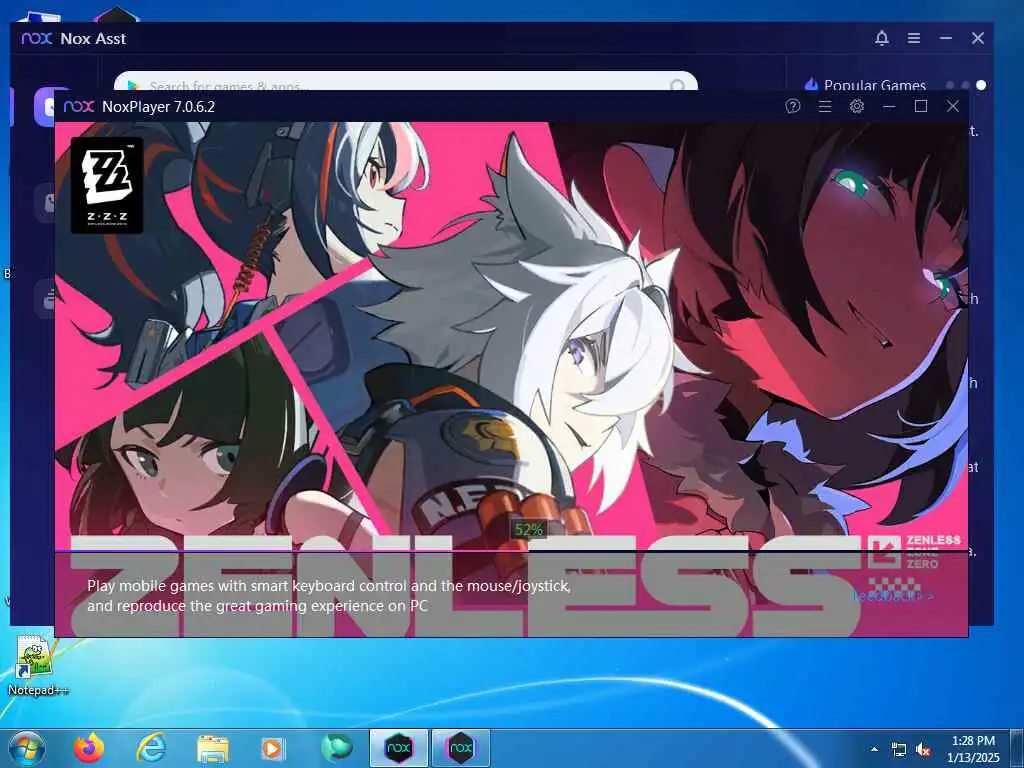Open the NoxPlayer title bar menu icon
The image size is (1024, 768).
tap(825, 106)
